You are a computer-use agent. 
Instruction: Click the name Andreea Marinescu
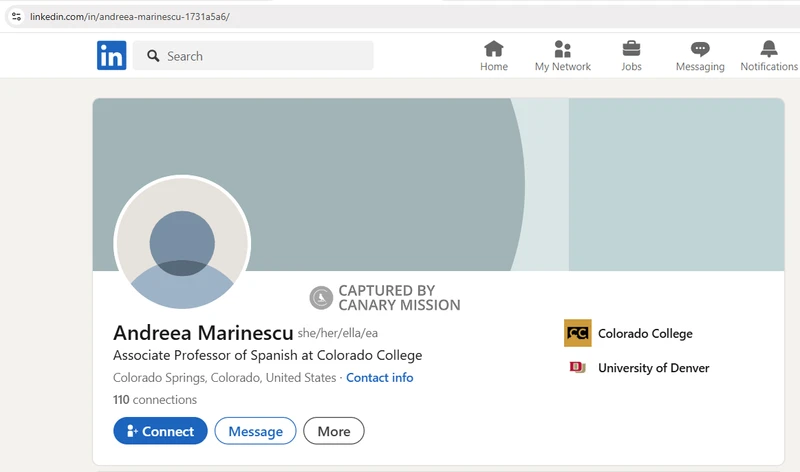point(203,333)
